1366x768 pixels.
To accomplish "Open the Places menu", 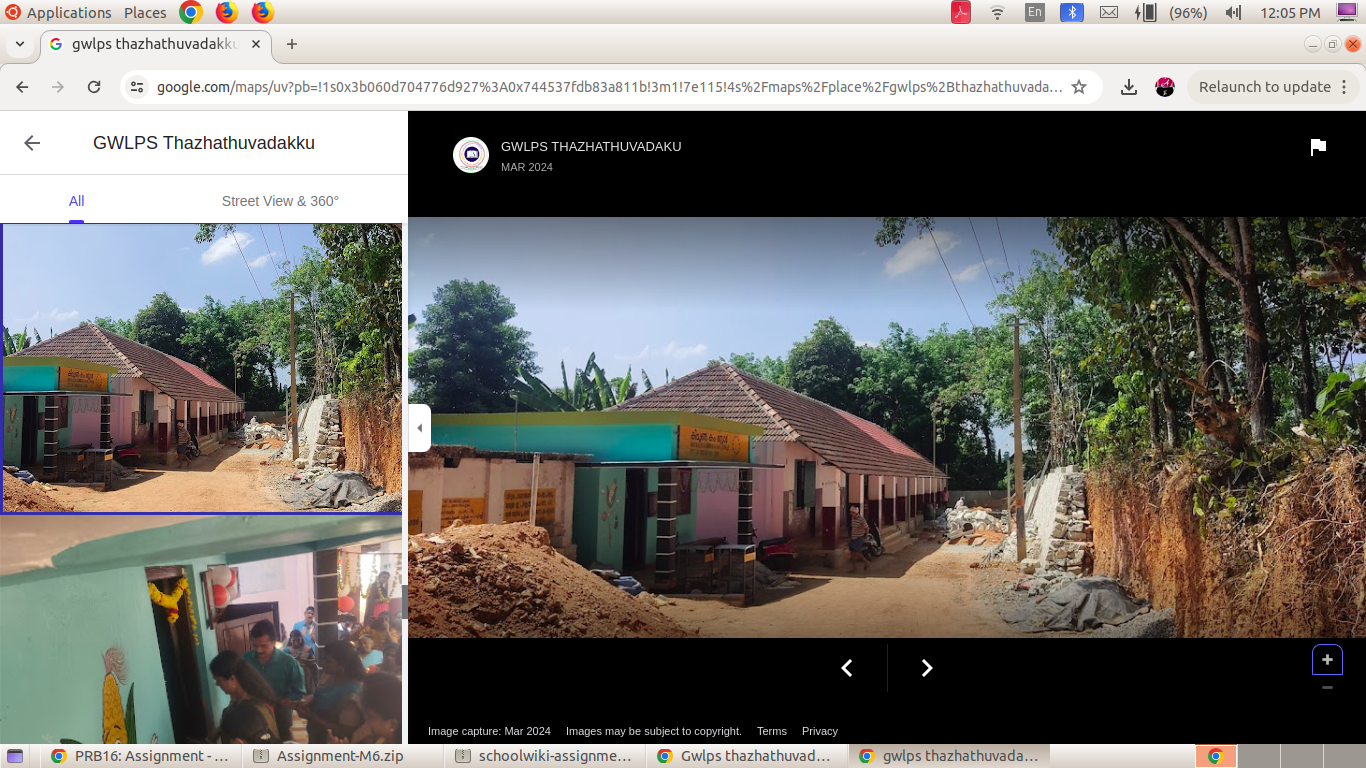I will (x=145, y=13).
